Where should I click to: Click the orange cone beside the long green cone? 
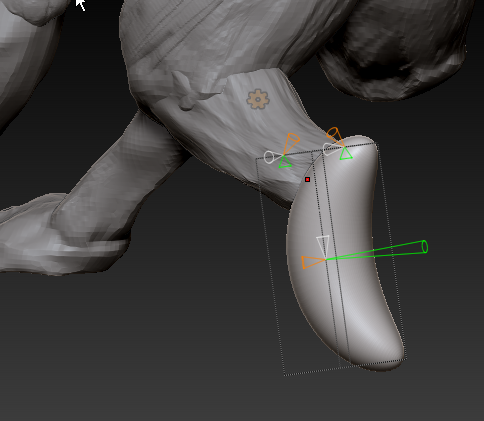click(312, 262)
